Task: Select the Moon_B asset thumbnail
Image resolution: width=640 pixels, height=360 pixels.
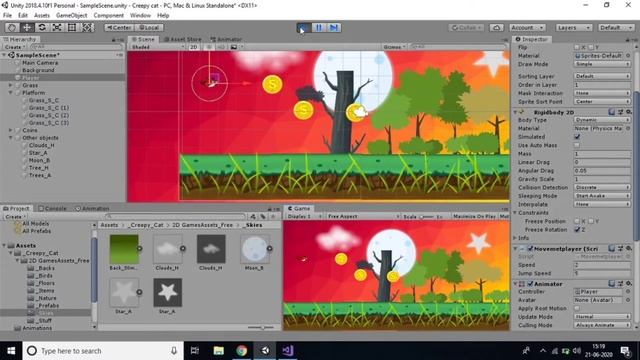Action: [x=255, y=249]
